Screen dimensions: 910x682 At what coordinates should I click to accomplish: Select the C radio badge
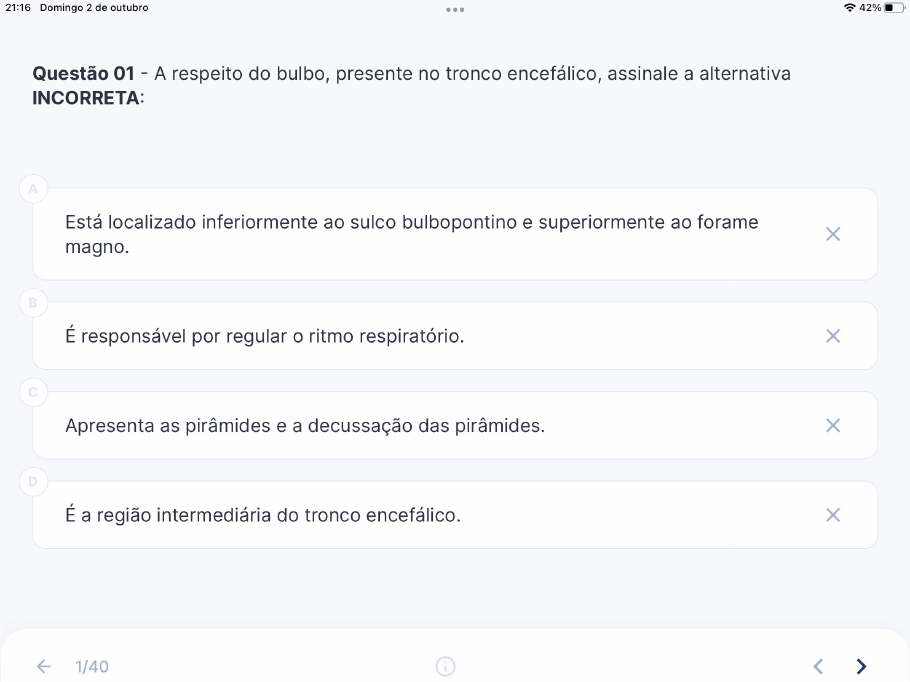tap(33, 392)
